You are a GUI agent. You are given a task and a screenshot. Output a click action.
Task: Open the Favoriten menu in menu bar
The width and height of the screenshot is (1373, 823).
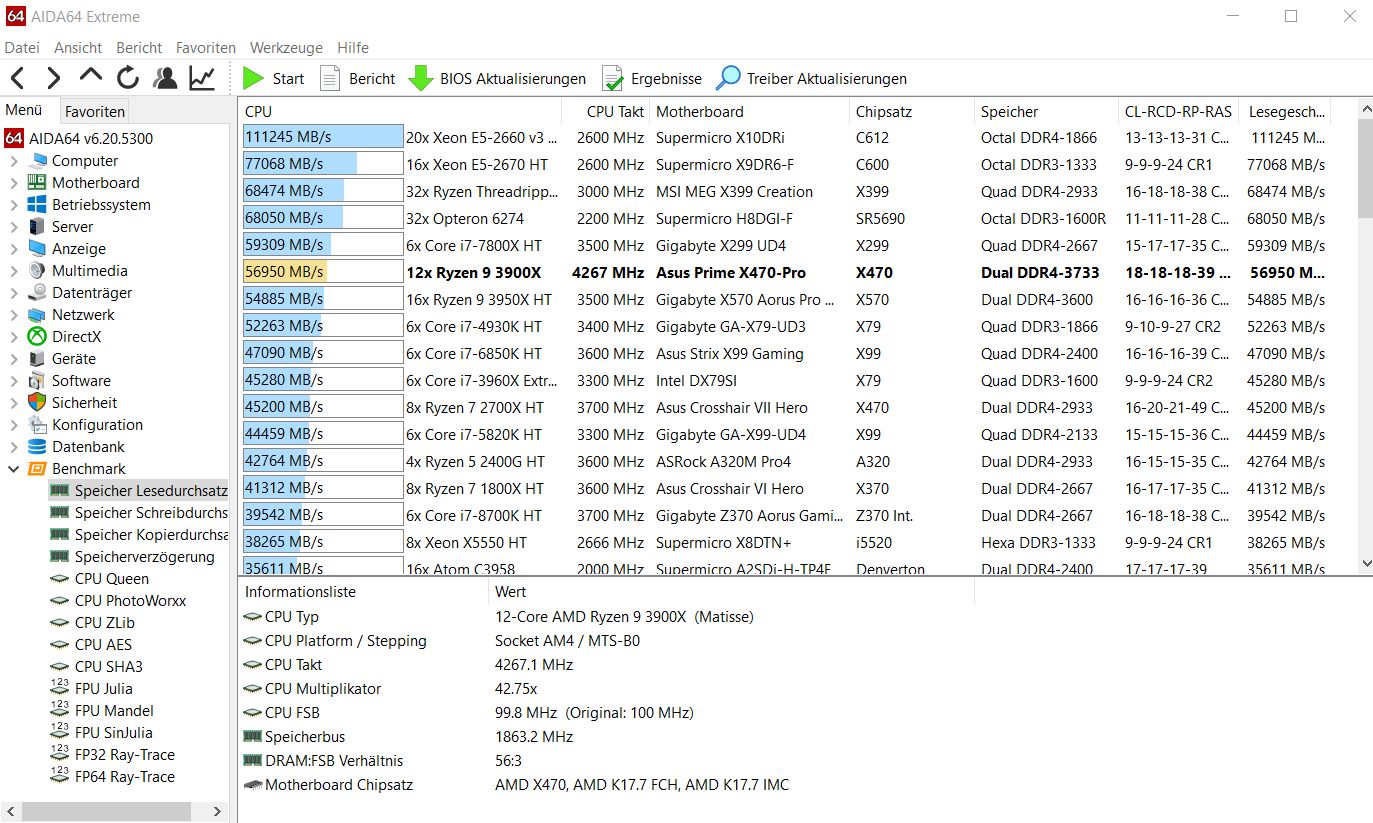pyautogui.click(x=206, y=47)
